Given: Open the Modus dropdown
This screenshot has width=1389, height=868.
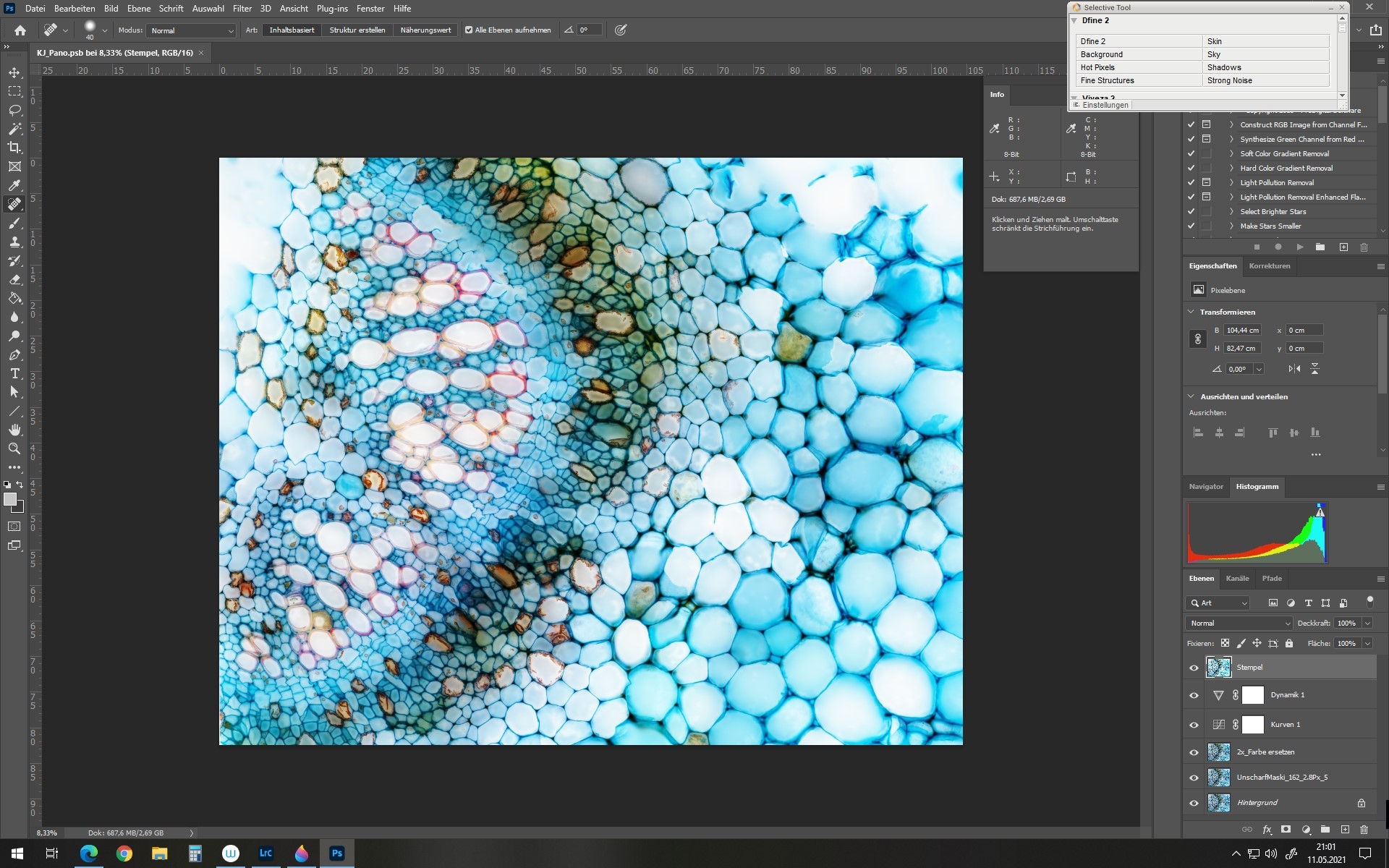Looking at the screenshot, I should click(x=192, y=30).
